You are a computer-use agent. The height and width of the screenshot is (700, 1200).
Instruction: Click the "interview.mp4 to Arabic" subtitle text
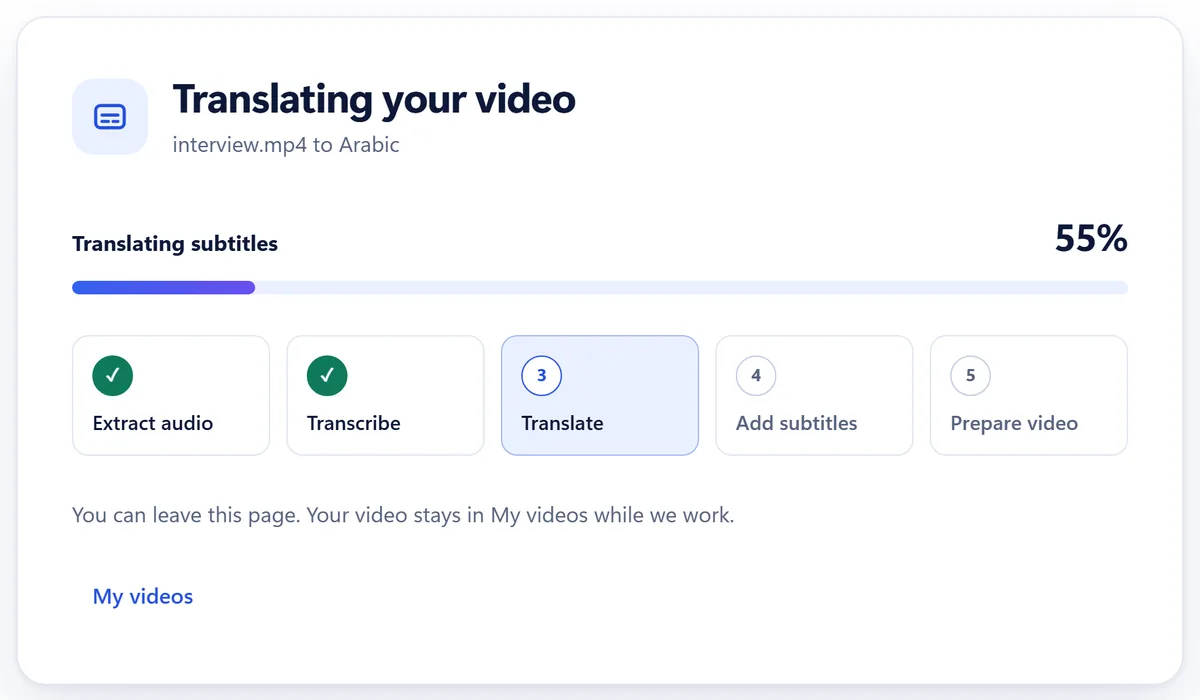tap(286, 145)
